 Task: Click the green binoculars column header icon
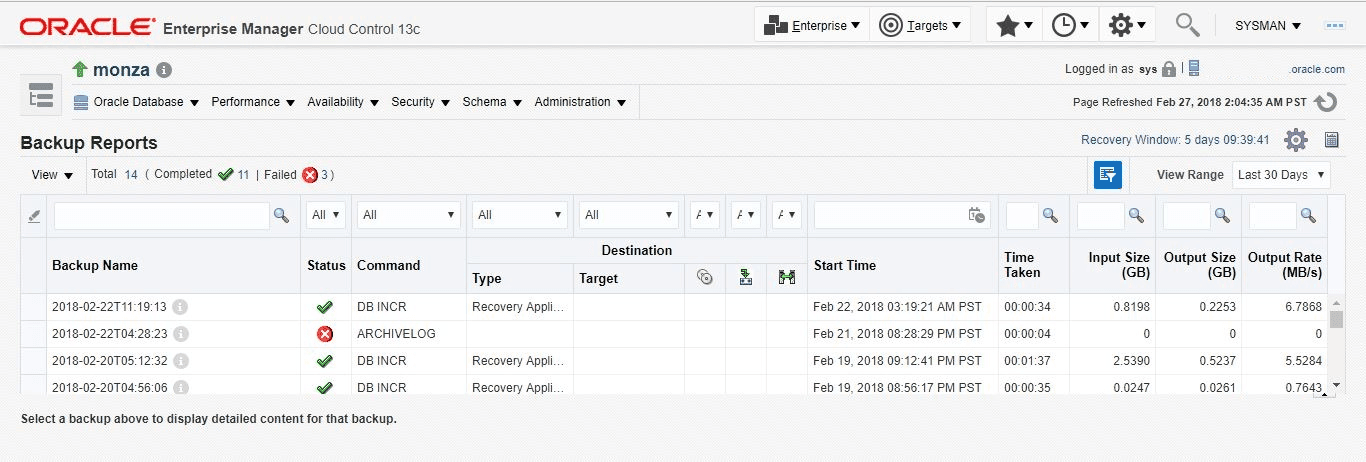click(x=787, y=278)
